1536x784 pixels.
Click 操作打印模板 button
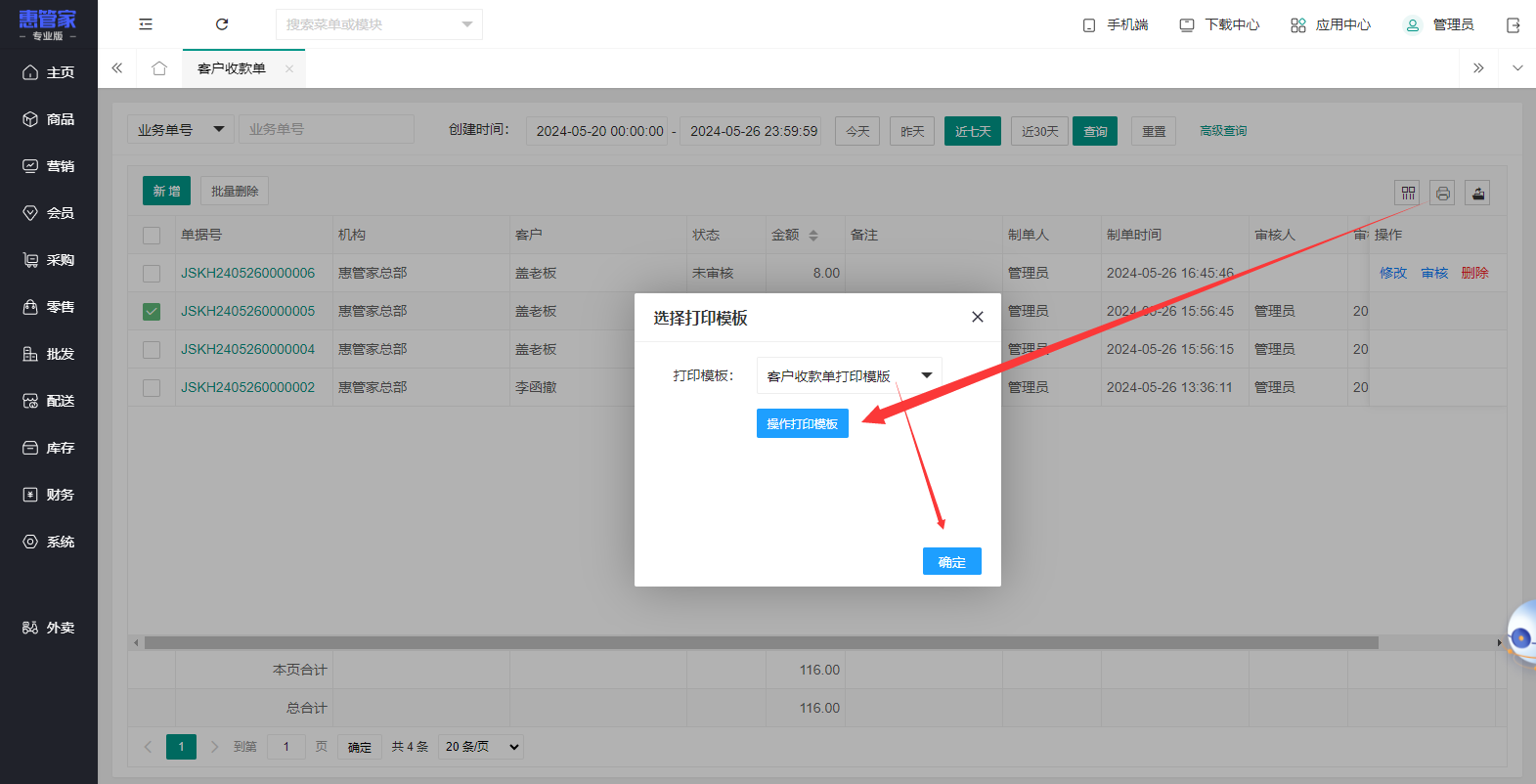[x=803, y=423]
